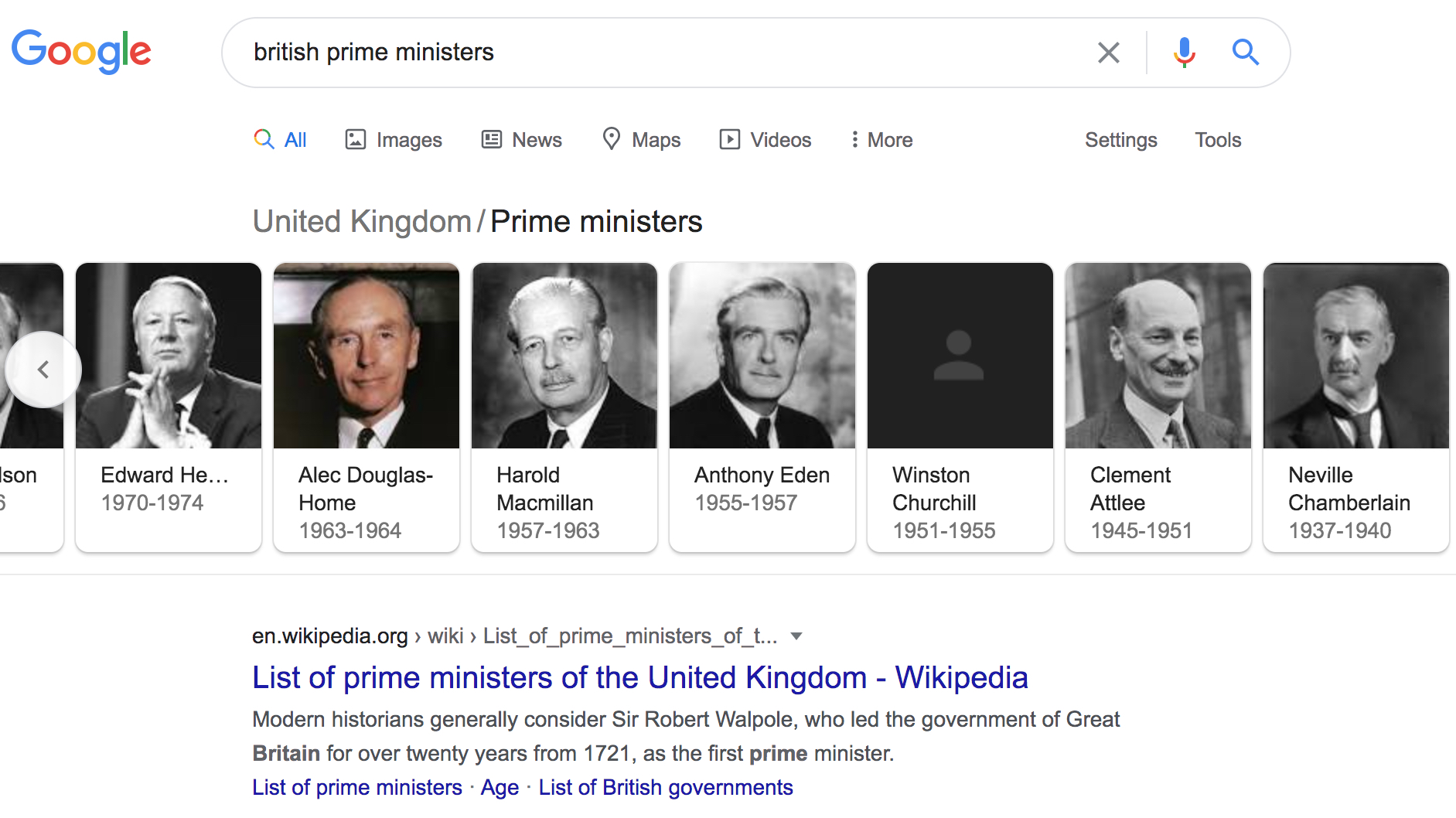Open the Wikipedia list of prime ministers result

pos(639,677)
